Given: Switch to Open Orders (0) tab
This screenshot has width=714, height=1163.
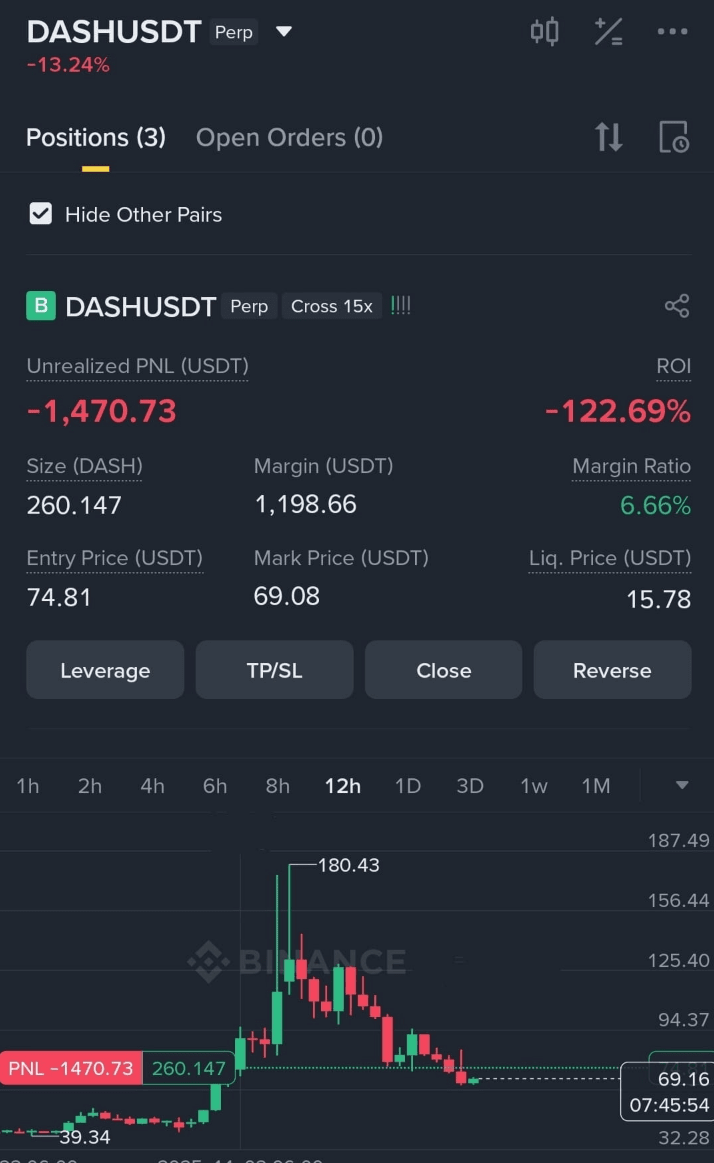Looking at the screenshot, I should (x=289, y=137).
